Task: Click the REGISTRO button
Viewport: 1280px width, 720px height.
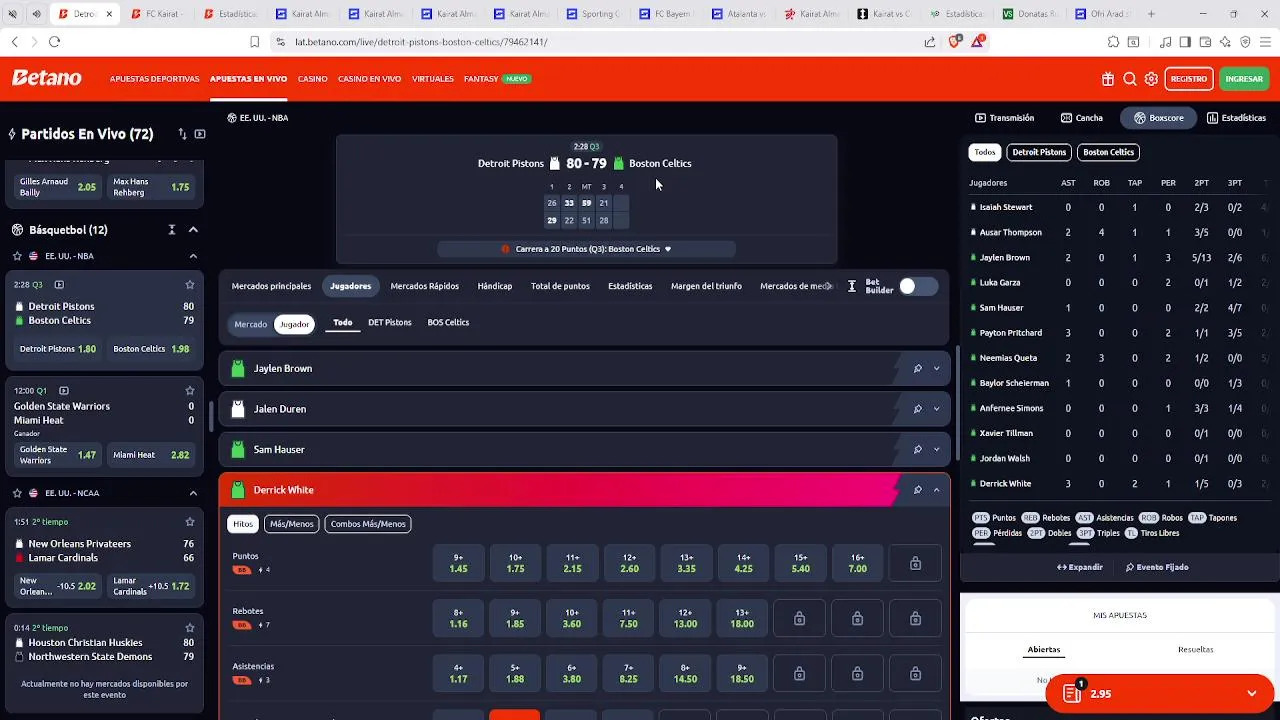Action: click(1188, 79)
